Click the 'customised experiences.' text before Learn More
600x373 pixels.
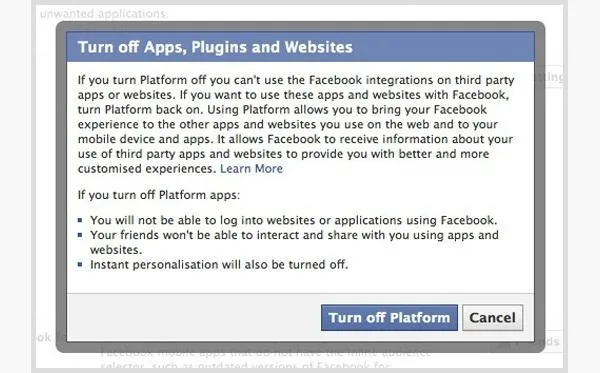click(x=147, y=169)
